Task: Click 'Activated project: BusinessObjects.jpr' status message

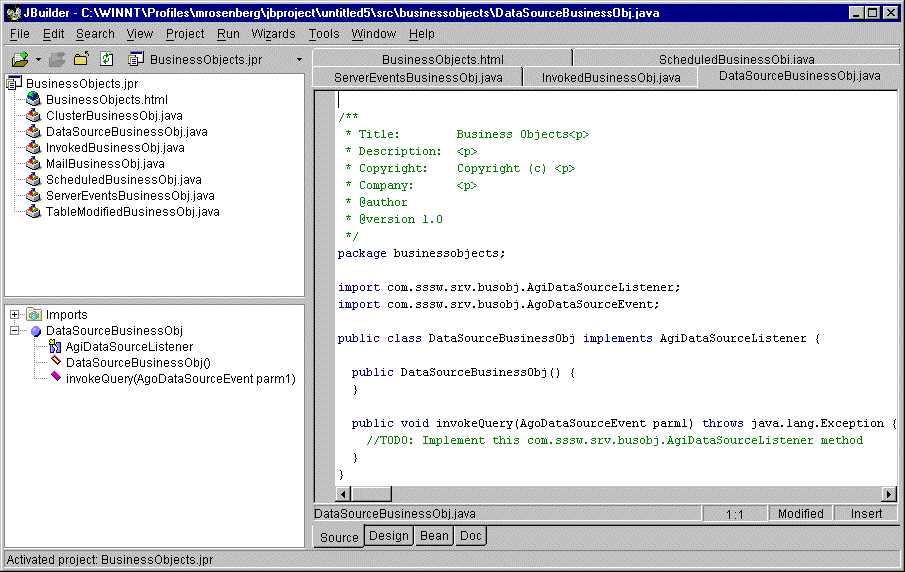Action: (110, 560)
